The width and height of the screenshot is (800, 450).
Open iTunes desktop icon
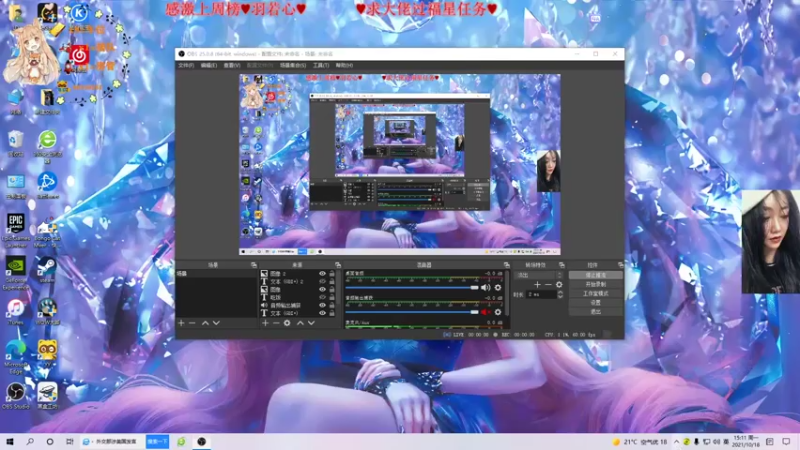pos(16,312)
